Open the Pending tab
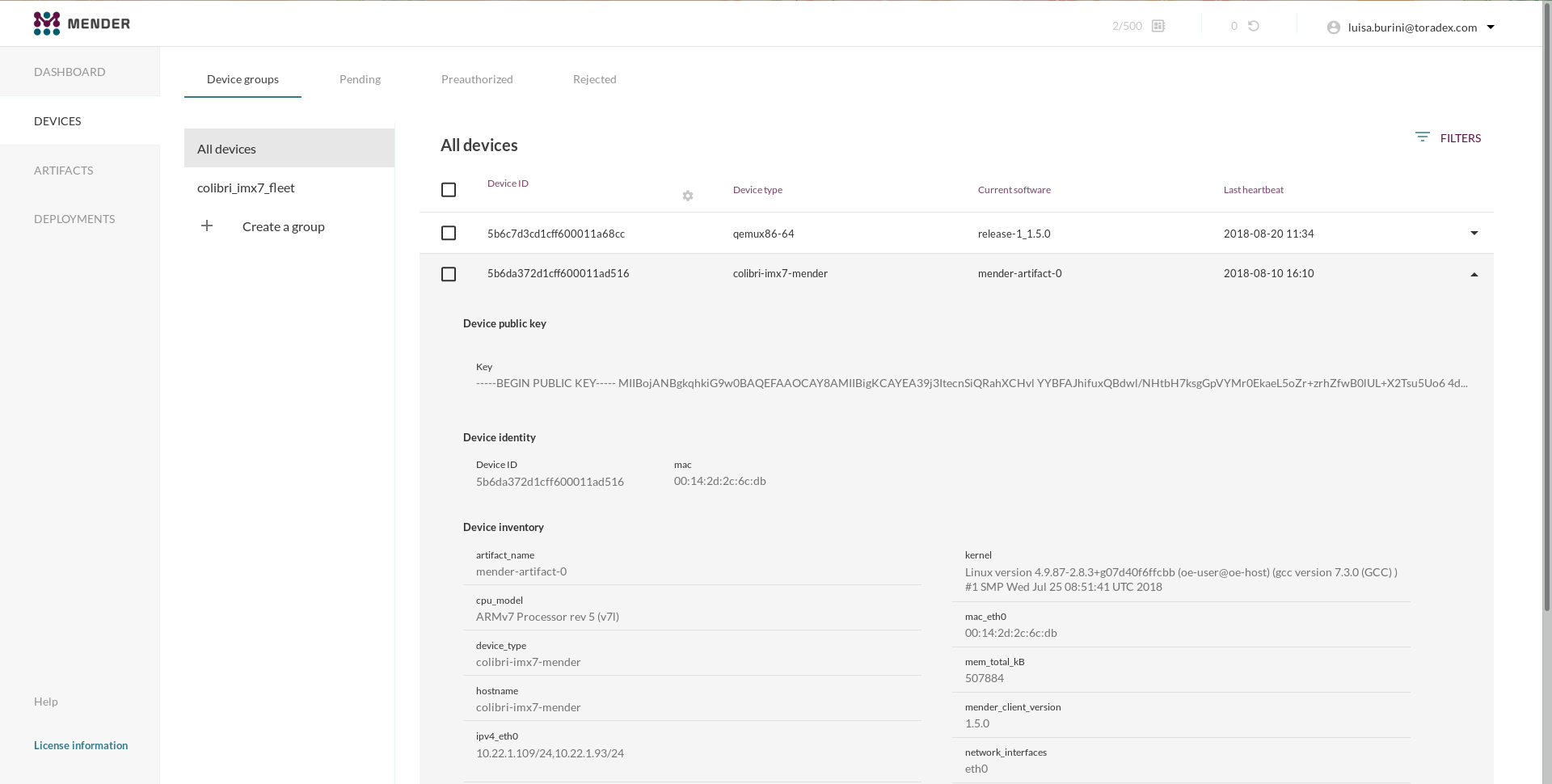The width and height of the screenshot is (1552, 784). tap(360, 79)
